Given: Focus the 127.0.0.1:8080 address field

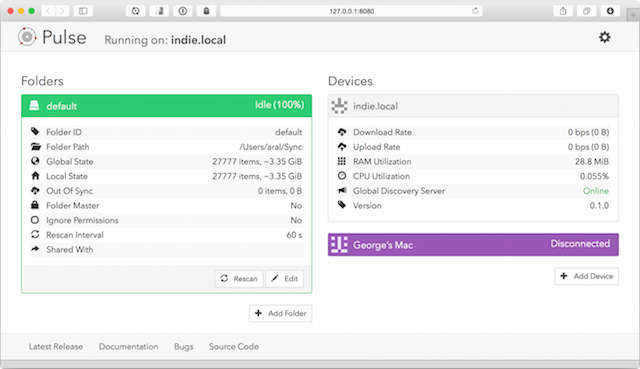Looking at the screenshot, I should tap(351, 11).
